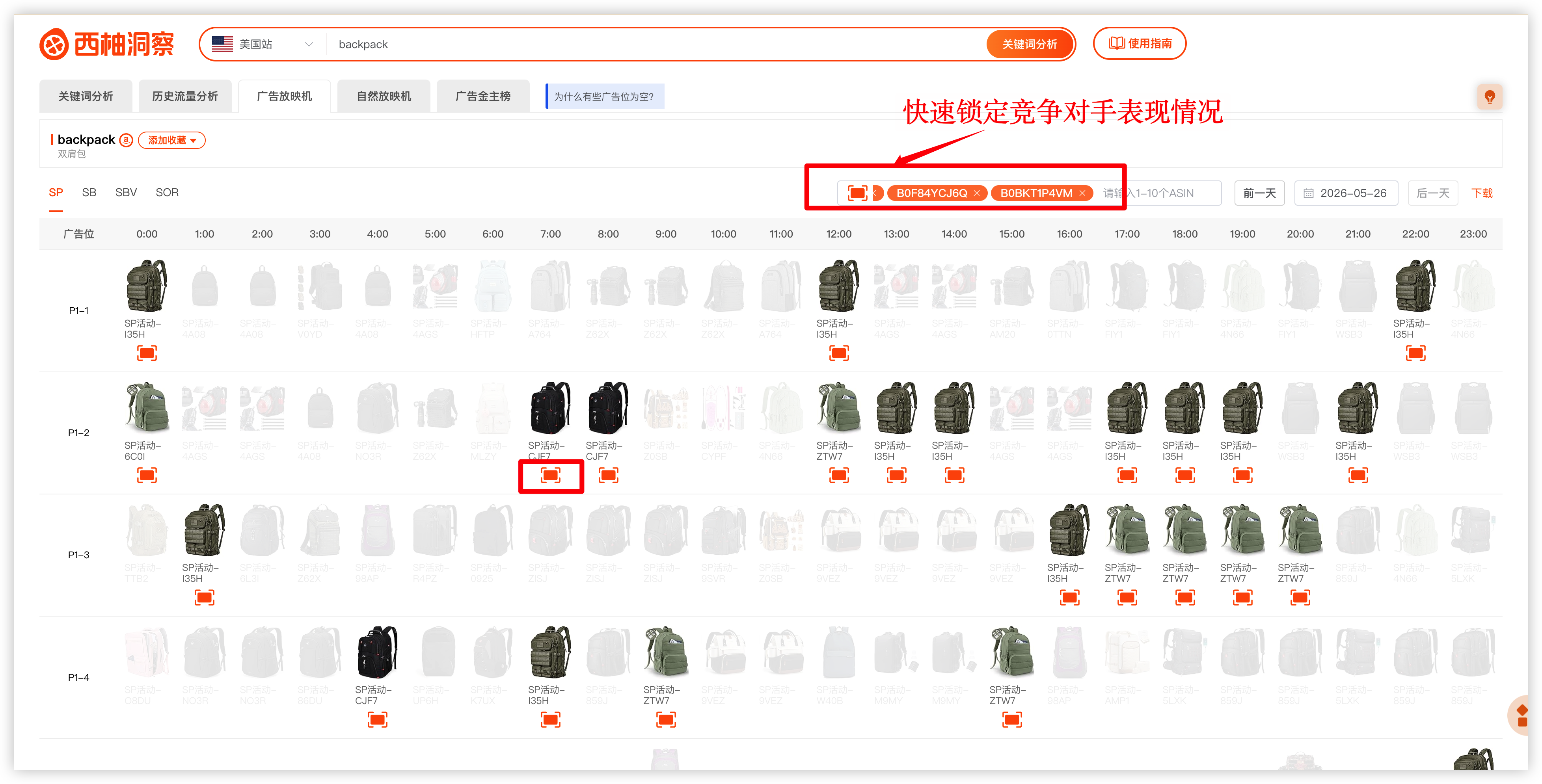
Task: Remove the B0F84YCJ6Q ASIN tag
Action: click(976, 193)
